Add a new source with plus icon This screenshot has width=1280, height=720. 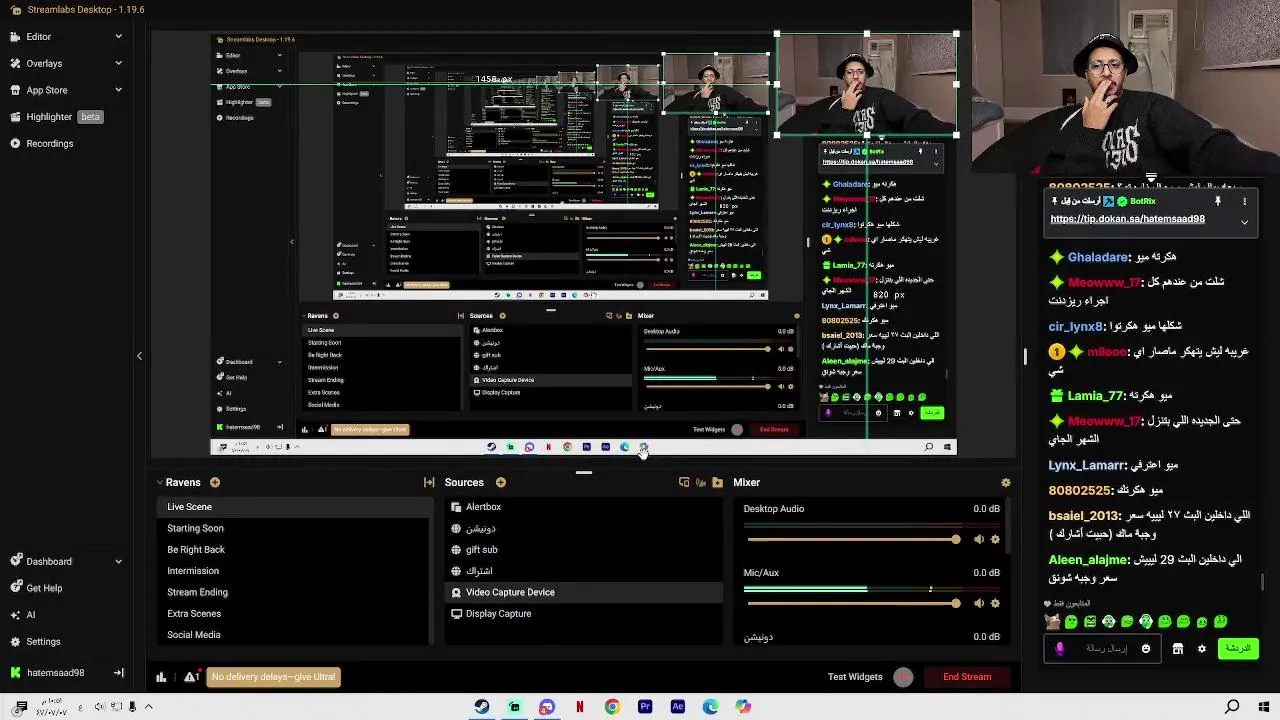pos(501,483)
